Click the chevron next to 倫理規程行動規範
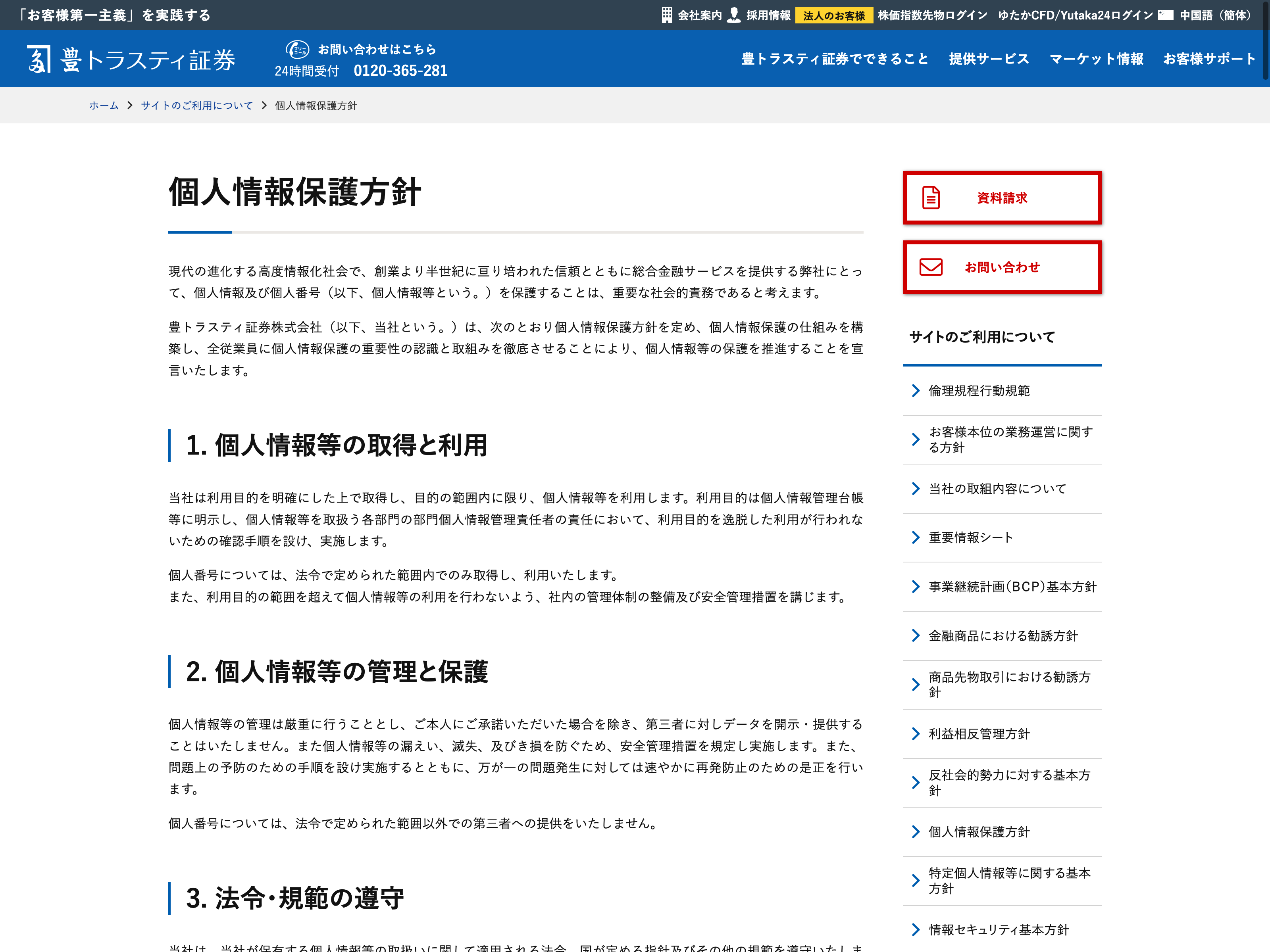The image size is (1270, 952). [916, 391]
